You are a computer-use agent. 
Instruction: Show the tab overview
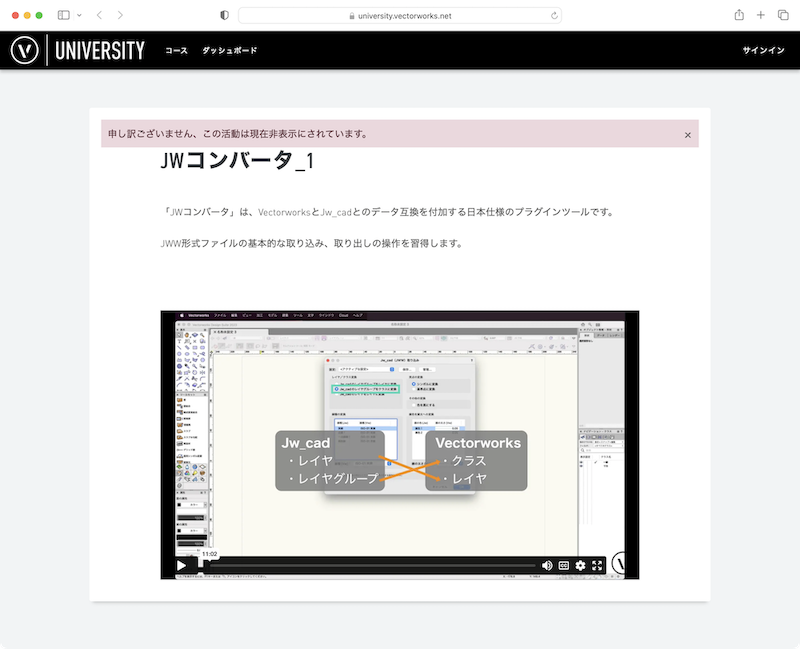click(x=783, y=15)
